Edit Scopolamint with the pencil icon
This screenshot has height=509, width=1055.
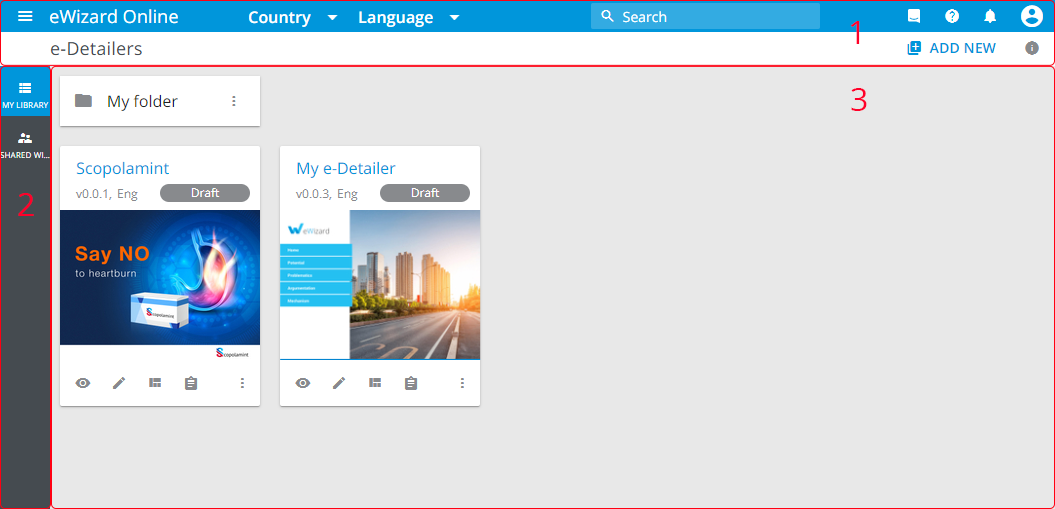[119, 383]
